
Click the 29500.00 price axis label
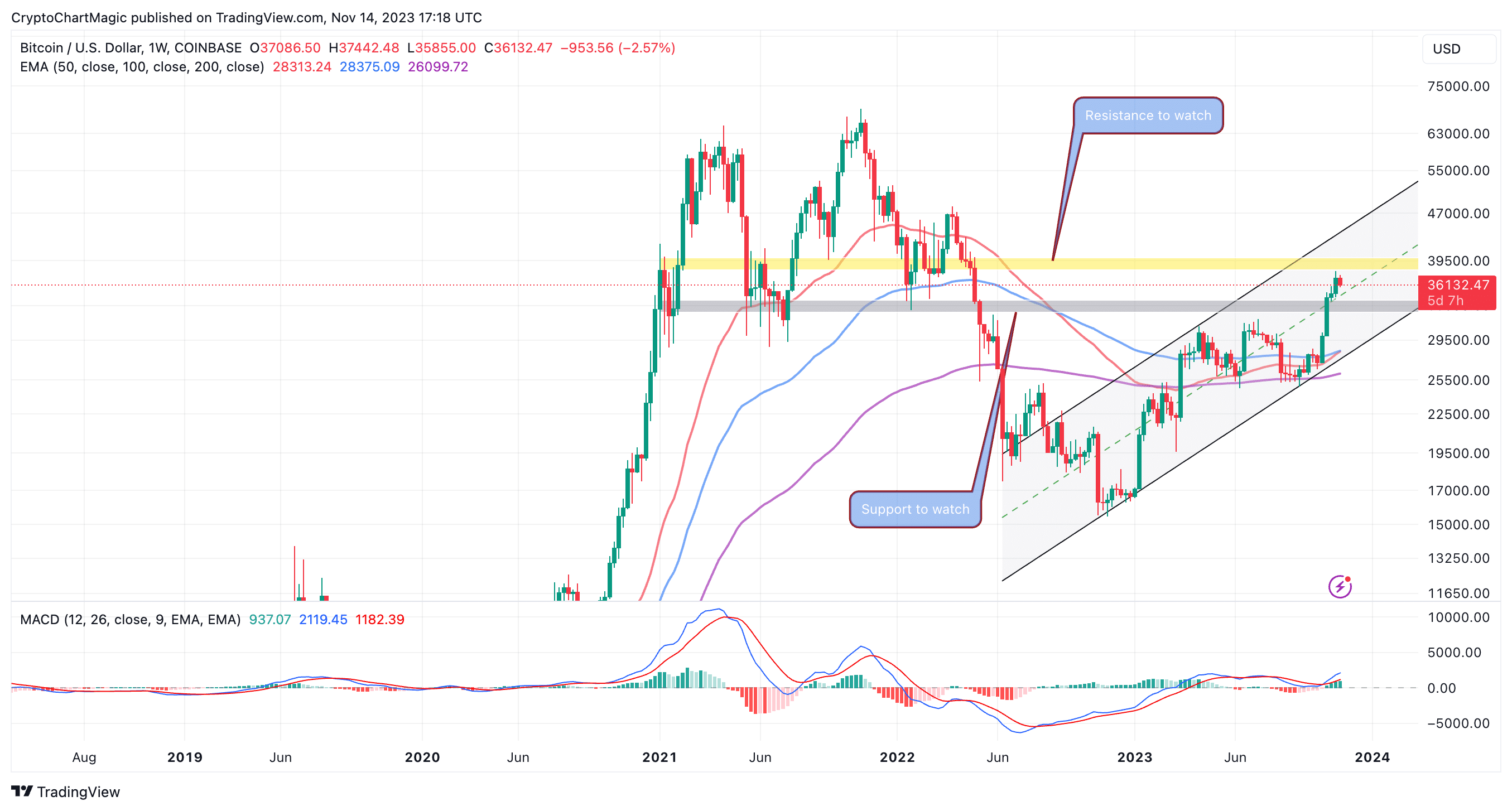pyautogui.click(x=1458, y=340)
